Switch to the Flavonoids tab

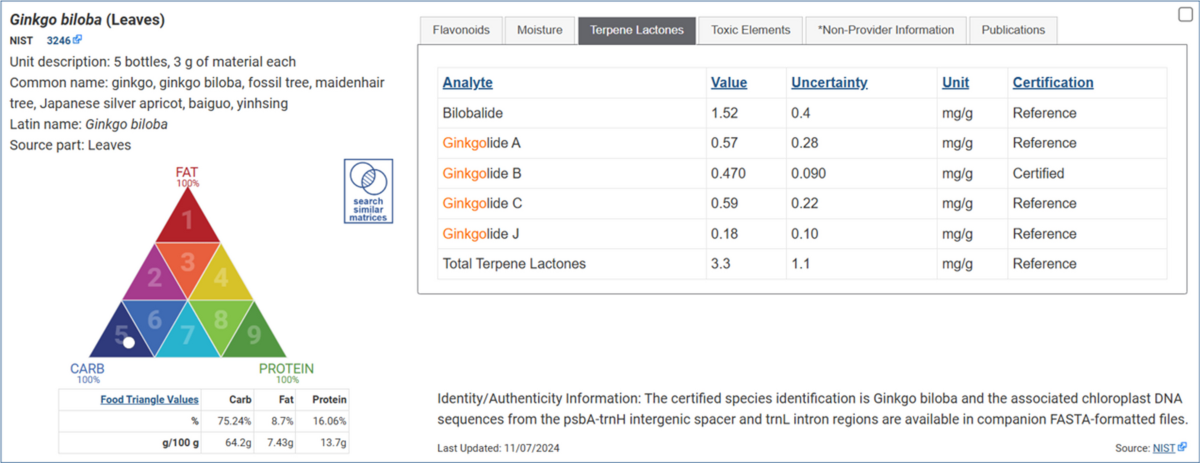(x=461, y=30)
